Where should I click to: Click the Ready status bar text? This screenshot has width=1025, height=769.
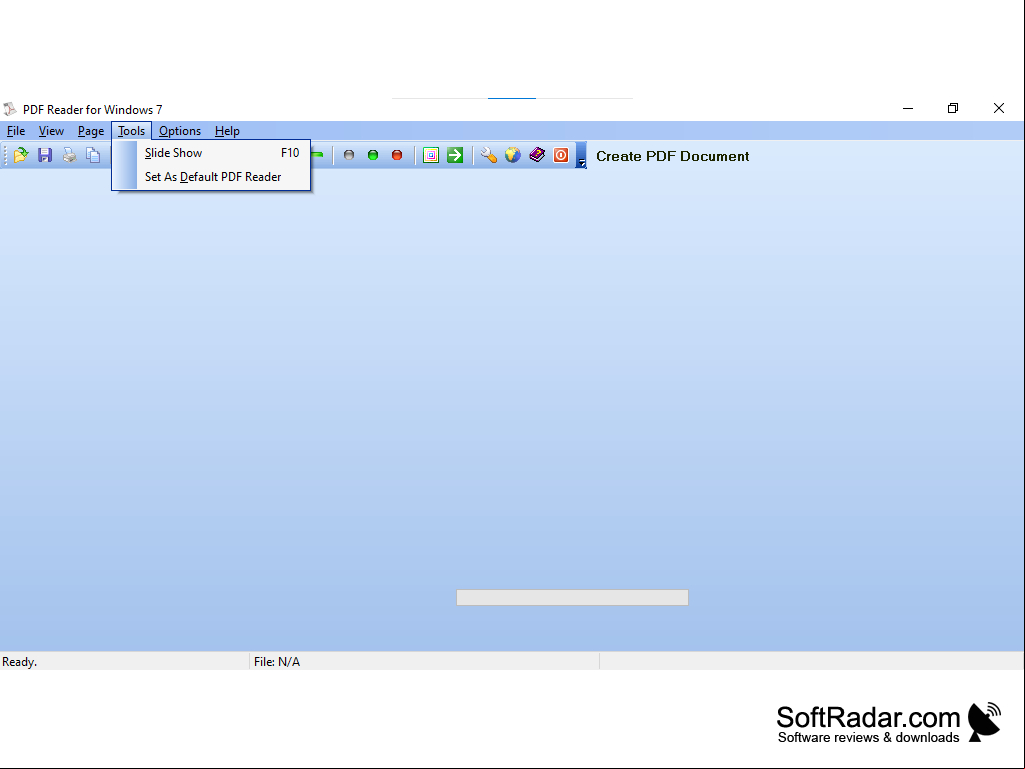click(20, 662)
